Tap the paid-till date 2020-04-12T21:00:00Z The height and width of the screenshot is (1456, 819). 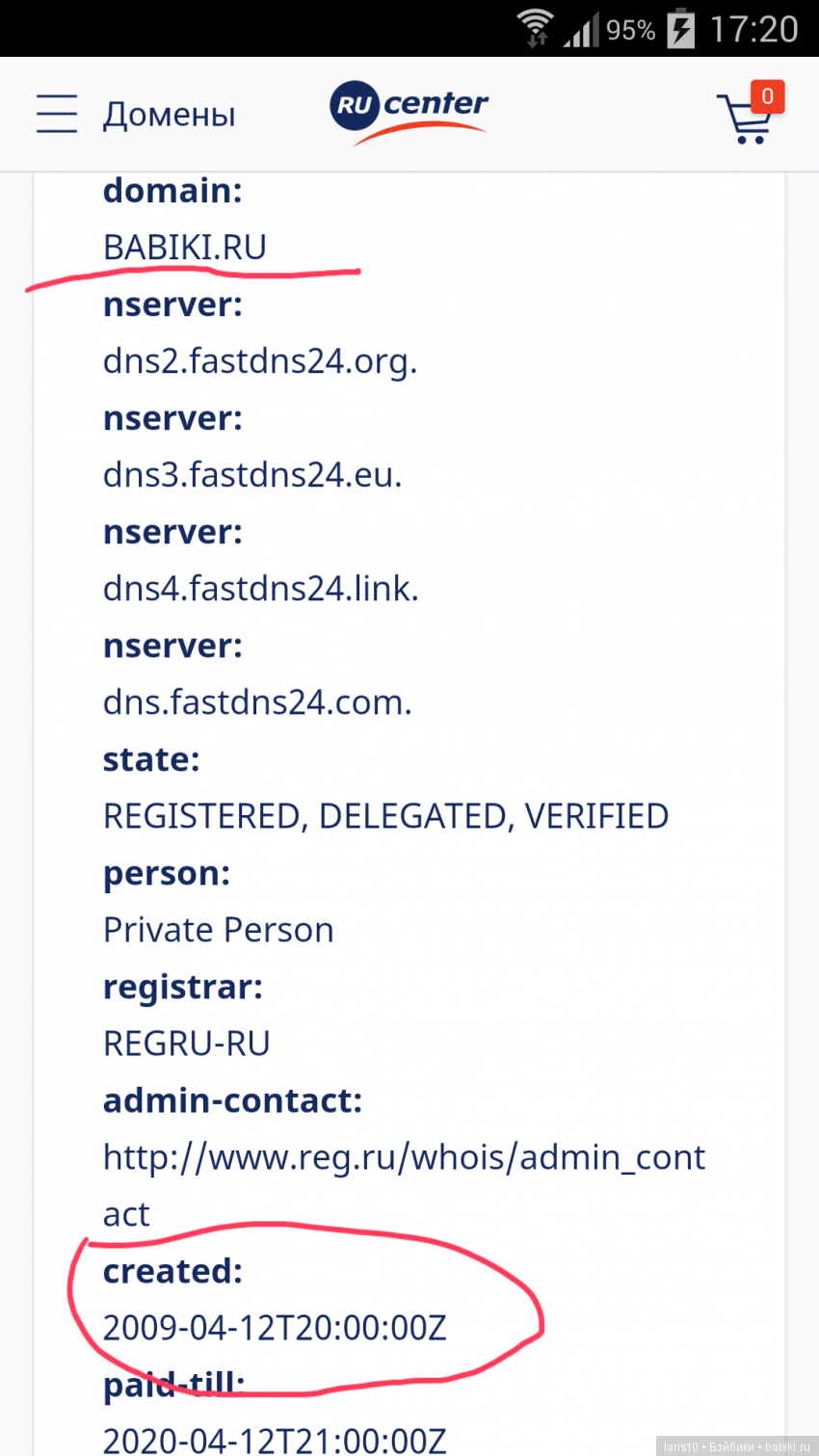[x=275, y=1440]
